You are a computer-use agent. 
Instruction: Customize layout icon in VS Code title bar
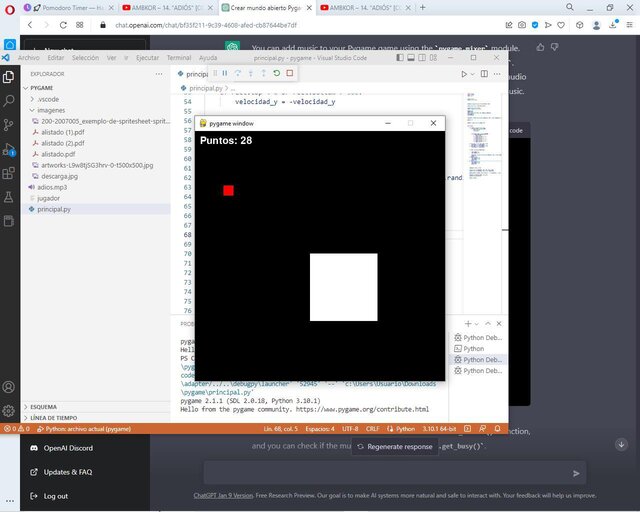pos(433,58)
